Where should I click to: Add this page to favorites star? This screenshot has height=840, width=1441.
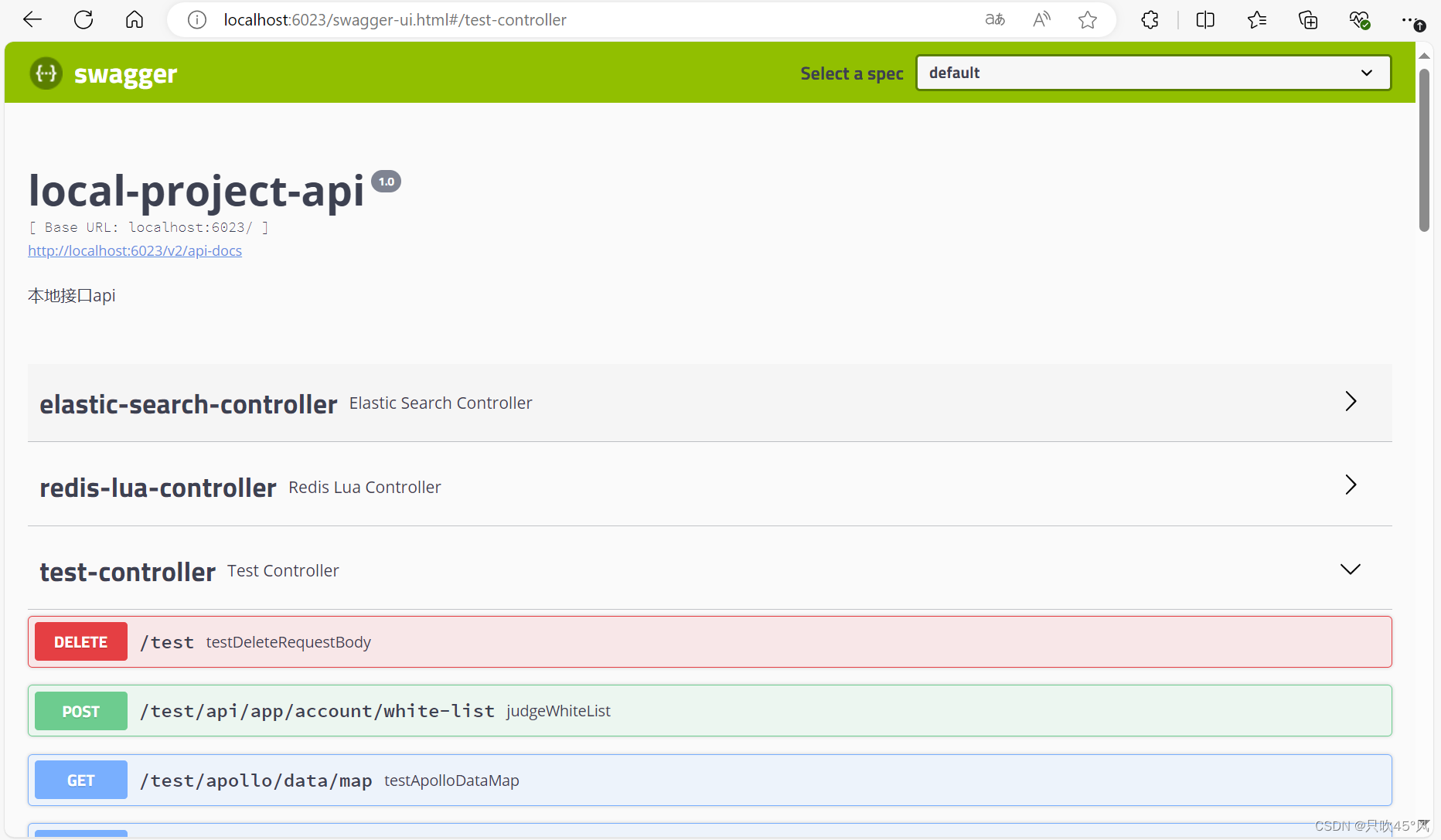coord(1088,20)
